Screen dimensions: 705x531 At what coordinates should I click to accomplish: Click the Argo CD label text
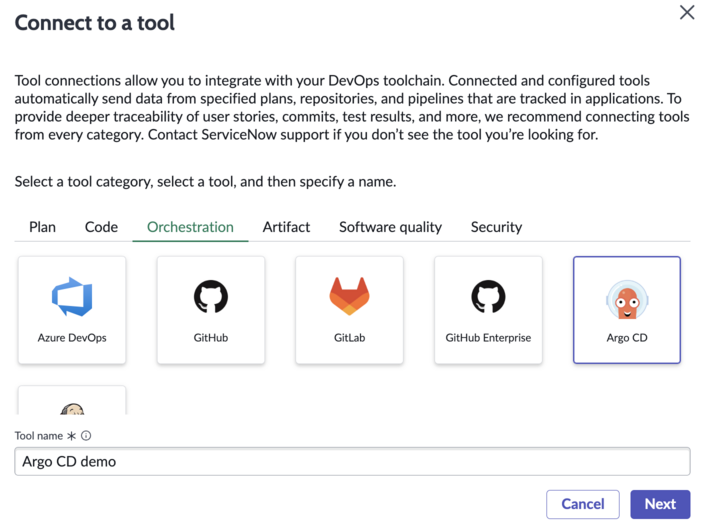coord(627,338)
